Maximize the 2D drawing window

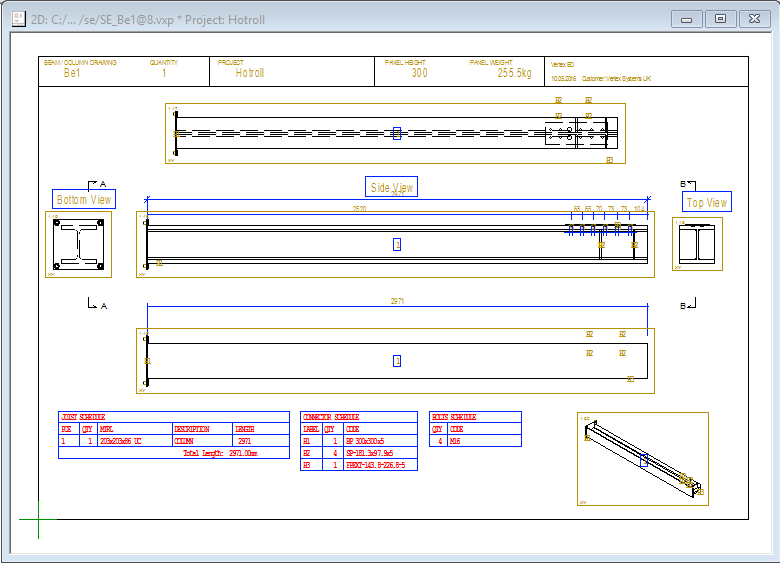[x=720, y=19]
